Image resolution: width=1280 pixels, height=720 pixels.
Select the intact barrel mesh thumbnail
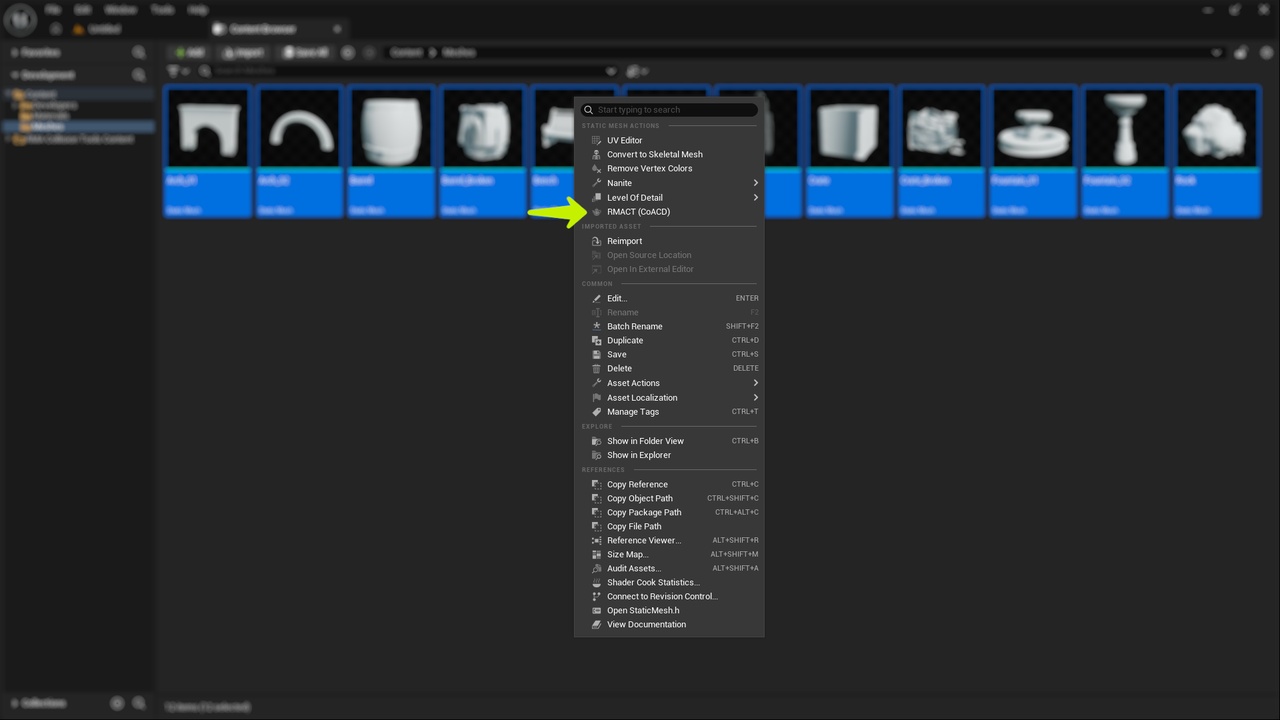click(391, 128)
